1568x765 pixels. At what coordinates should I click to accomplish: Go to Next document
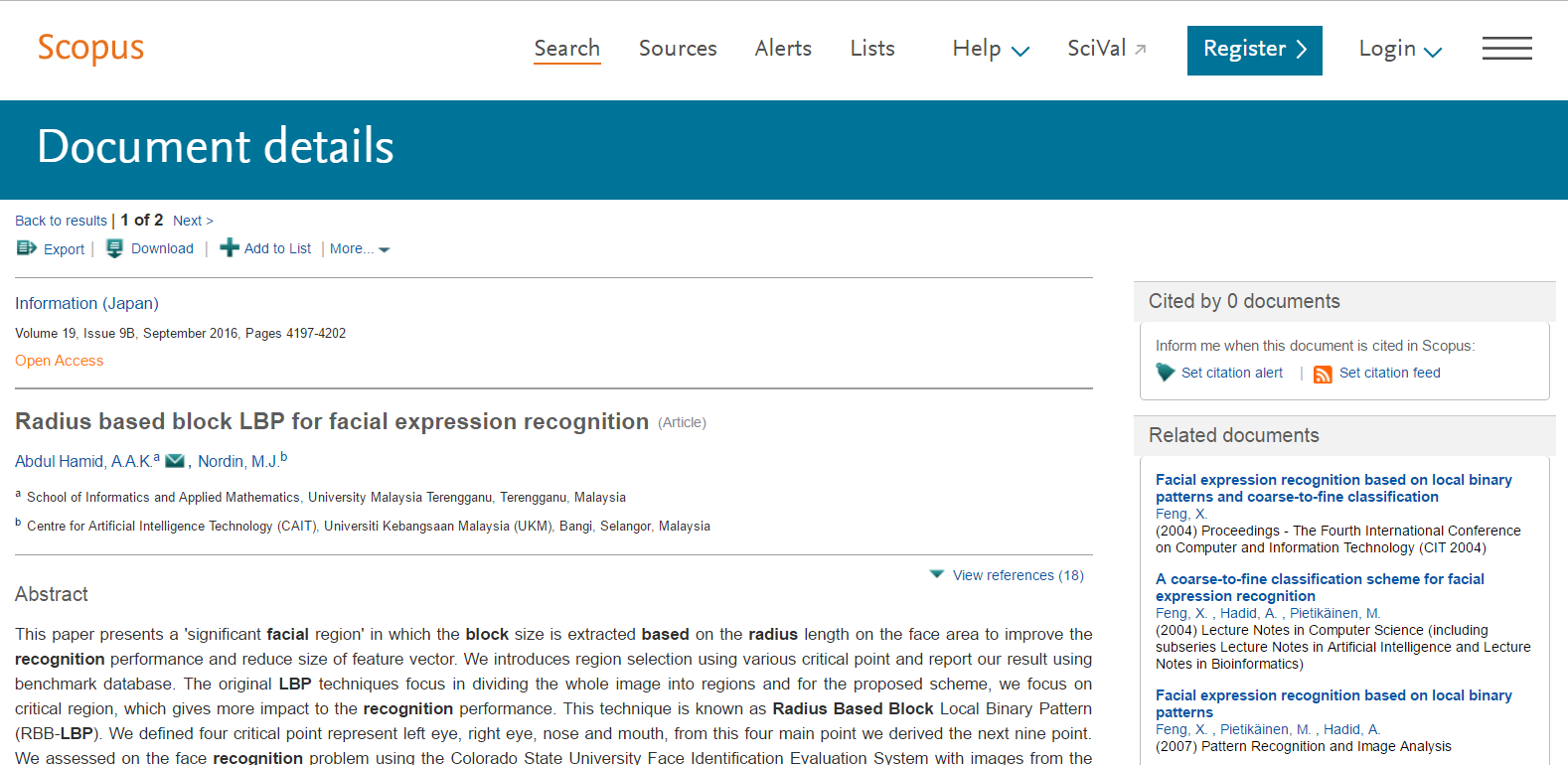click(193, 221)
